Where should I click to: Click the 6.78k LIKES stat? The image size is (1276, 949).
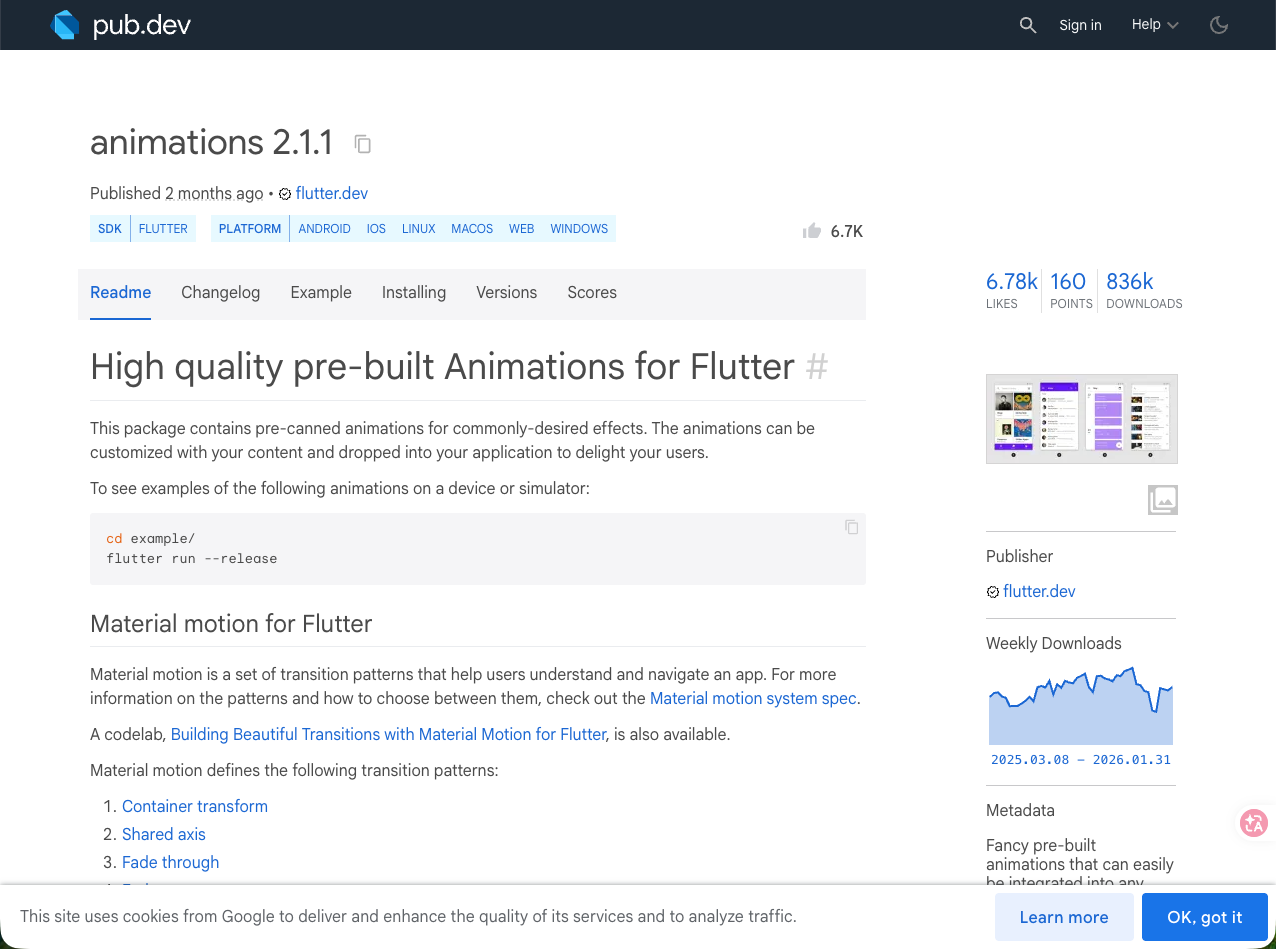[1012, 290]
